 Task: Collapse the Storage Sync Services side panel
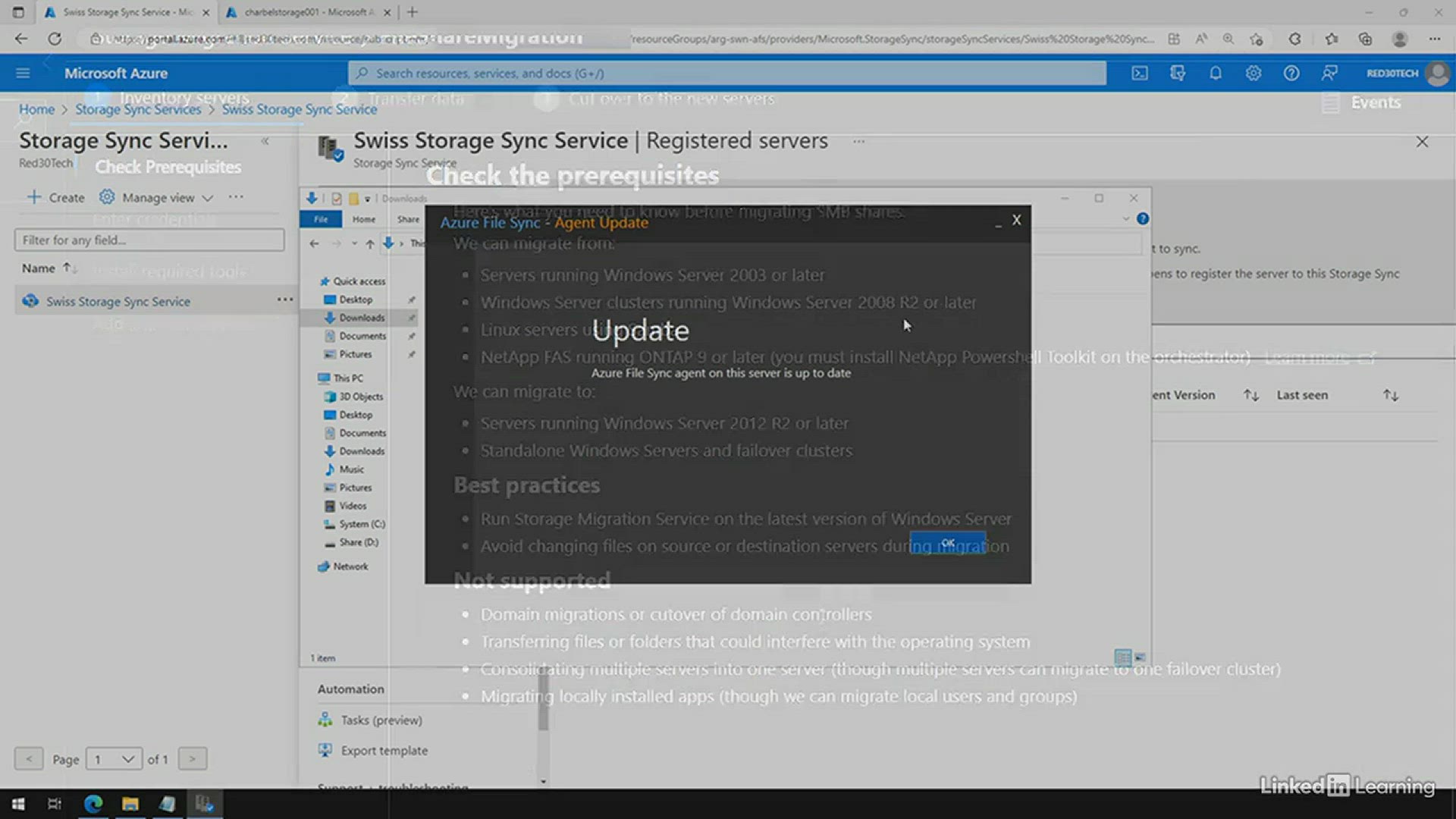[265, 141]
